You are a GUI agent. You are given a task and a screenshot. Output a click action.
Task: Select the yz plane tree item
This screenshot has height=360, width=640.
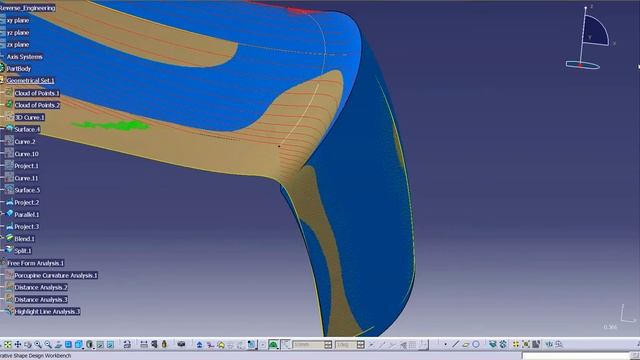coord(18,33)
